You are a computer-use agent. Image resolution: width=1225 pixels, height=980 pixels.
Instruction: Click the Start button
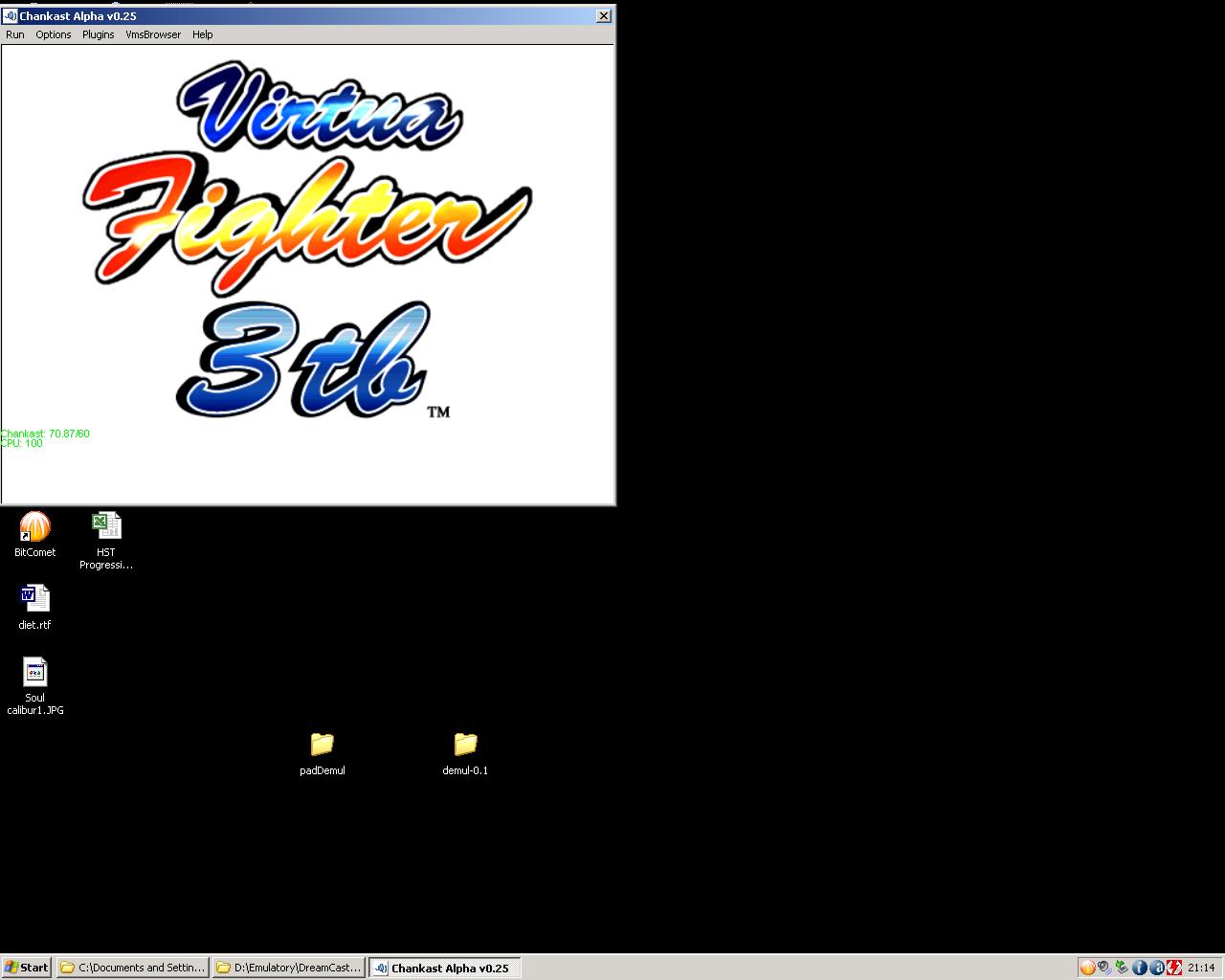[27, 968]
